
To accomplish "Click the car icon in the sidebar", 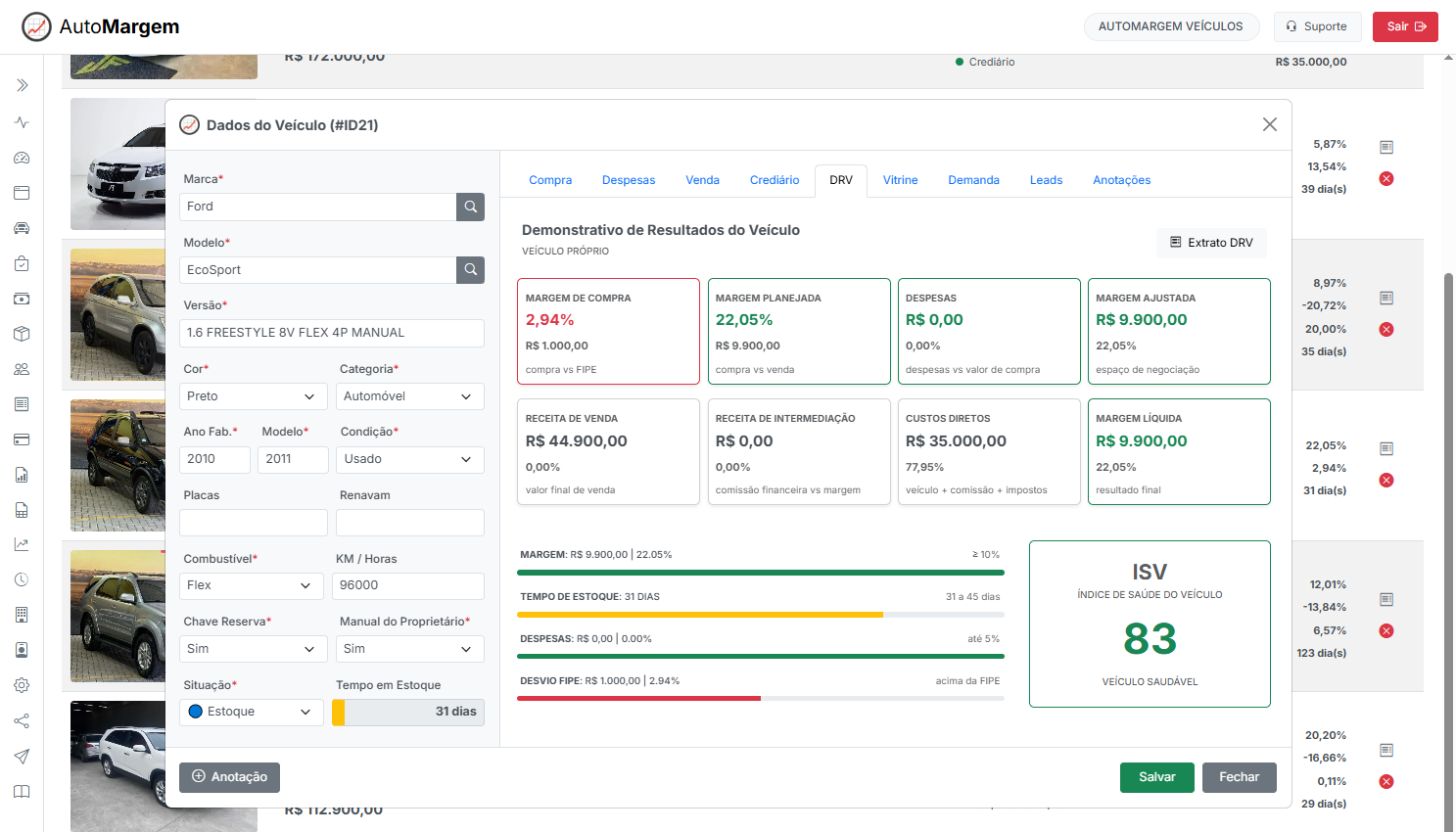I will [22, 228].
